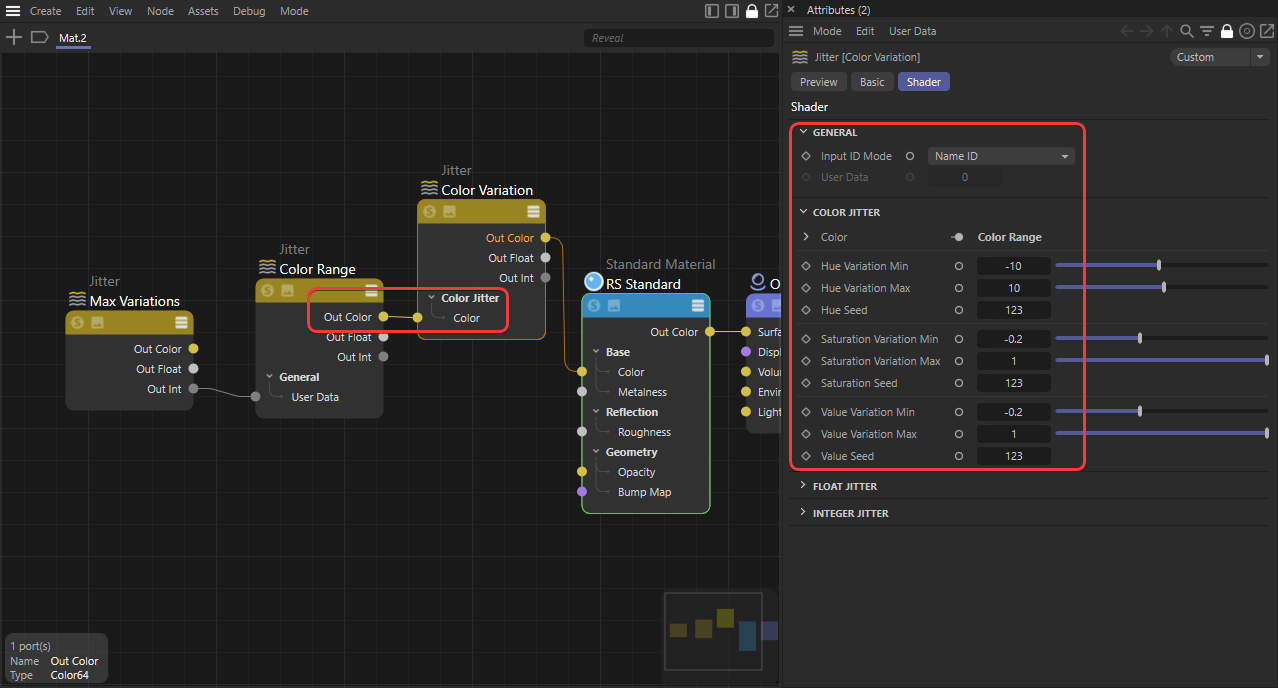This screenshot has width=1278, height=688.
Task: Click the Hue Seed value field
Action: click(x=1013, y=310)
